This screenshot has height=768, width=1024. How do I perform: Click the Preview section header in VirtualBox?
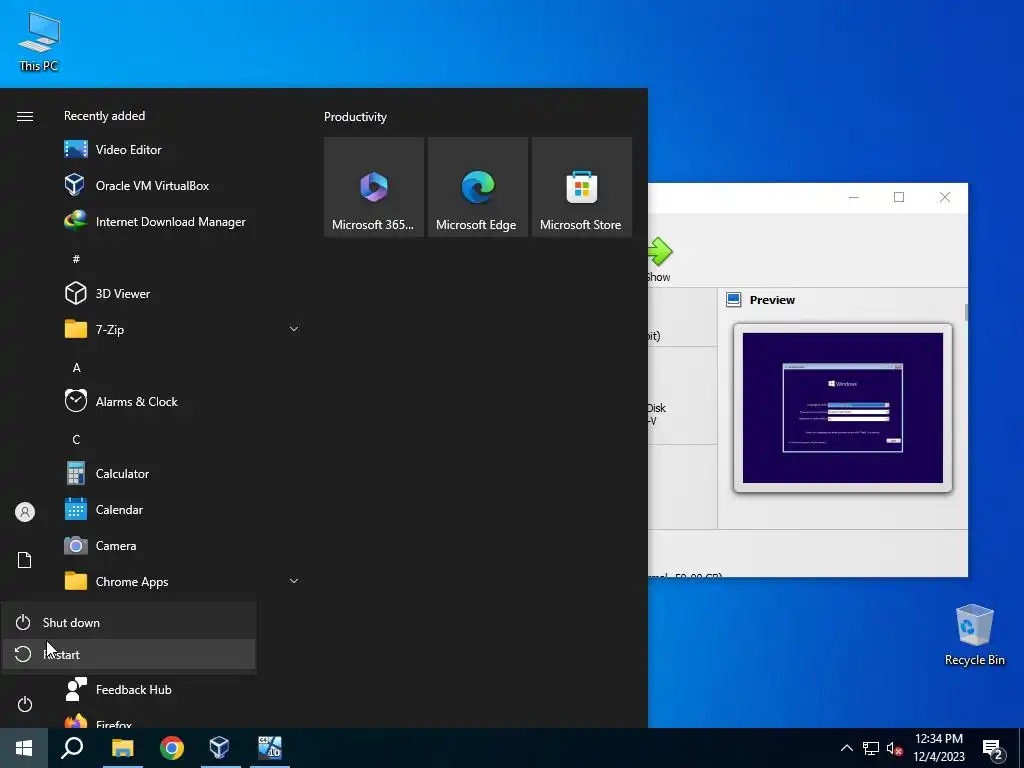(x=772, y=300)
